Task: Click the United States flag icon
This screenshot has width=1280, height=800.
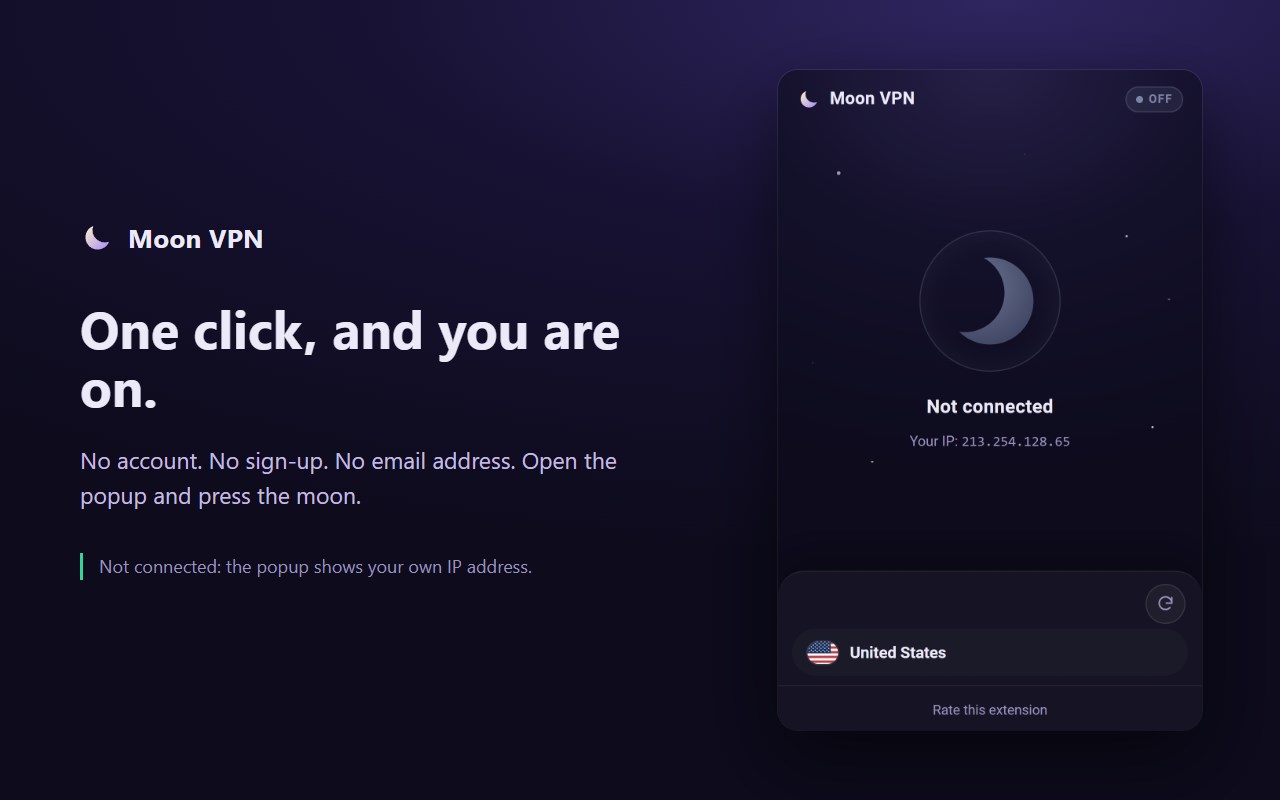Action: tap(822, 653)
